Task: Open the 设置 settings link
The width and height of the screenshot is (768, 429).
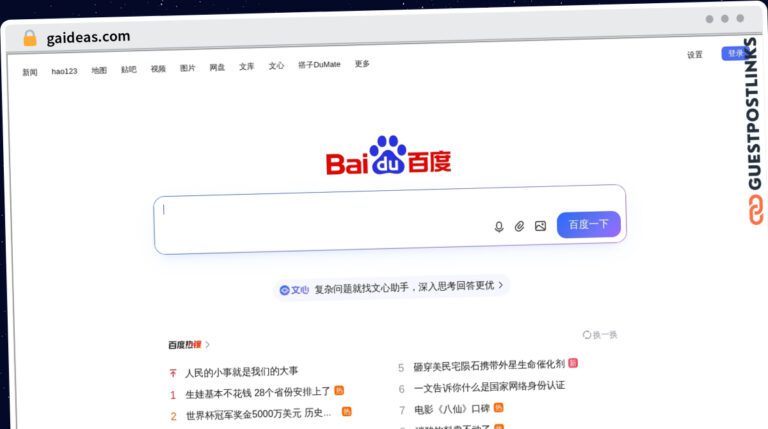Action: pyautogui.click(x=695, y=55)
